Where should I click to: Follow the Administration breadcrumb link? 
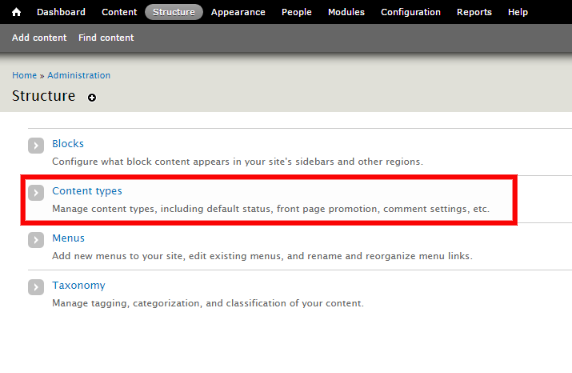[79, 75]
